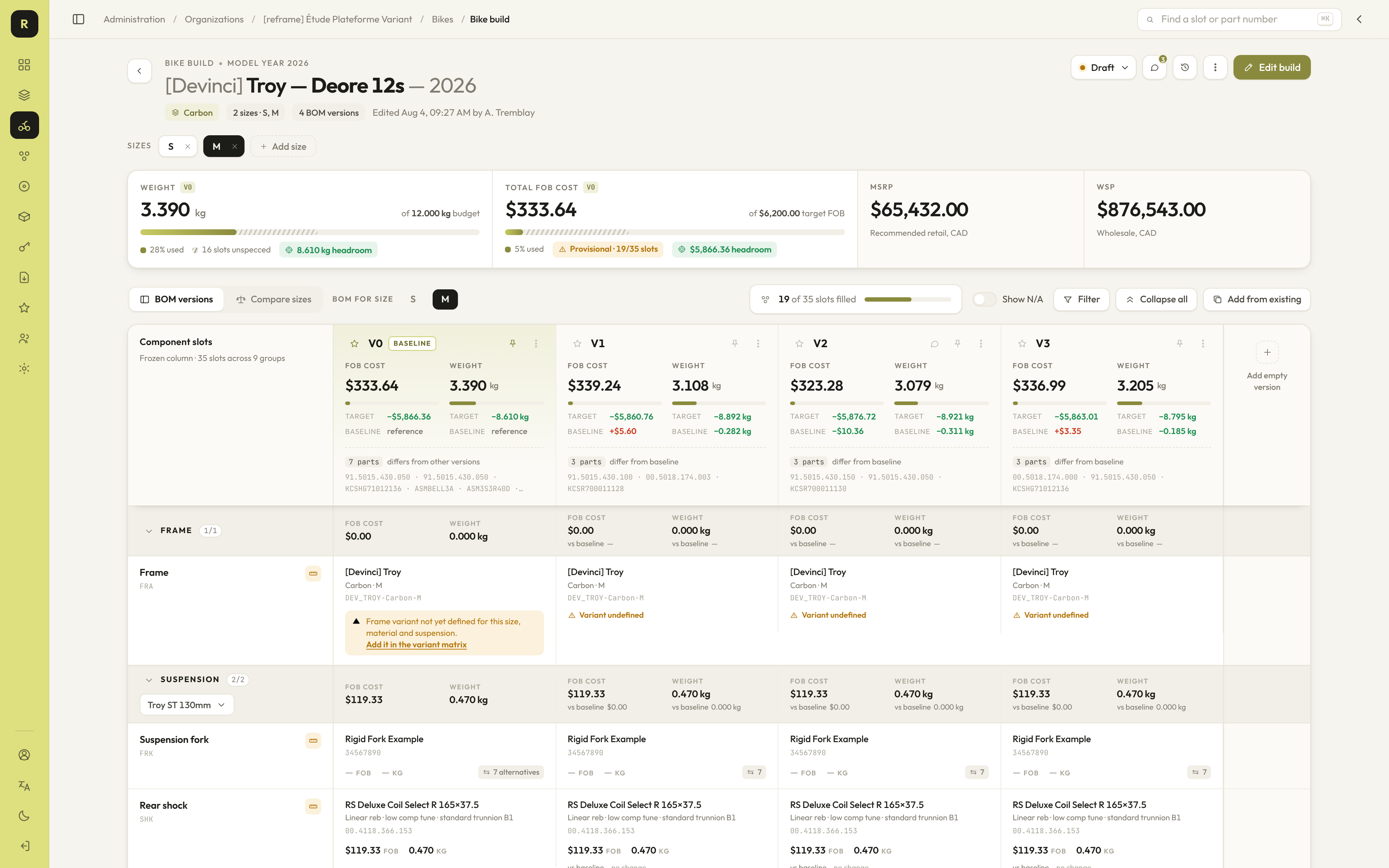Open the dashboard grid icon in sidebar
1389x868 pixels.
click(24, 64)
